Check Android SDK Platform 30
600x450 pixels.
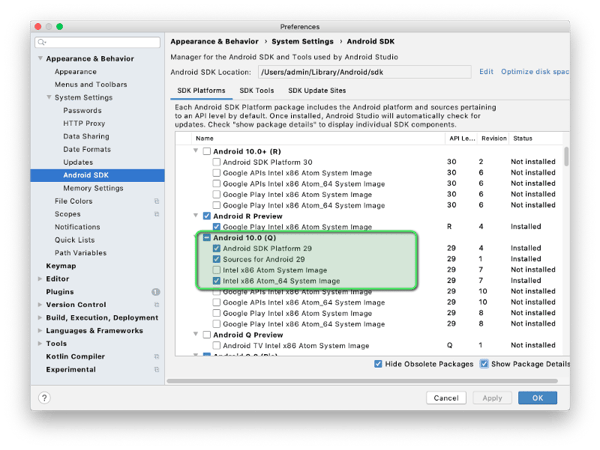[x=217, y=162]
